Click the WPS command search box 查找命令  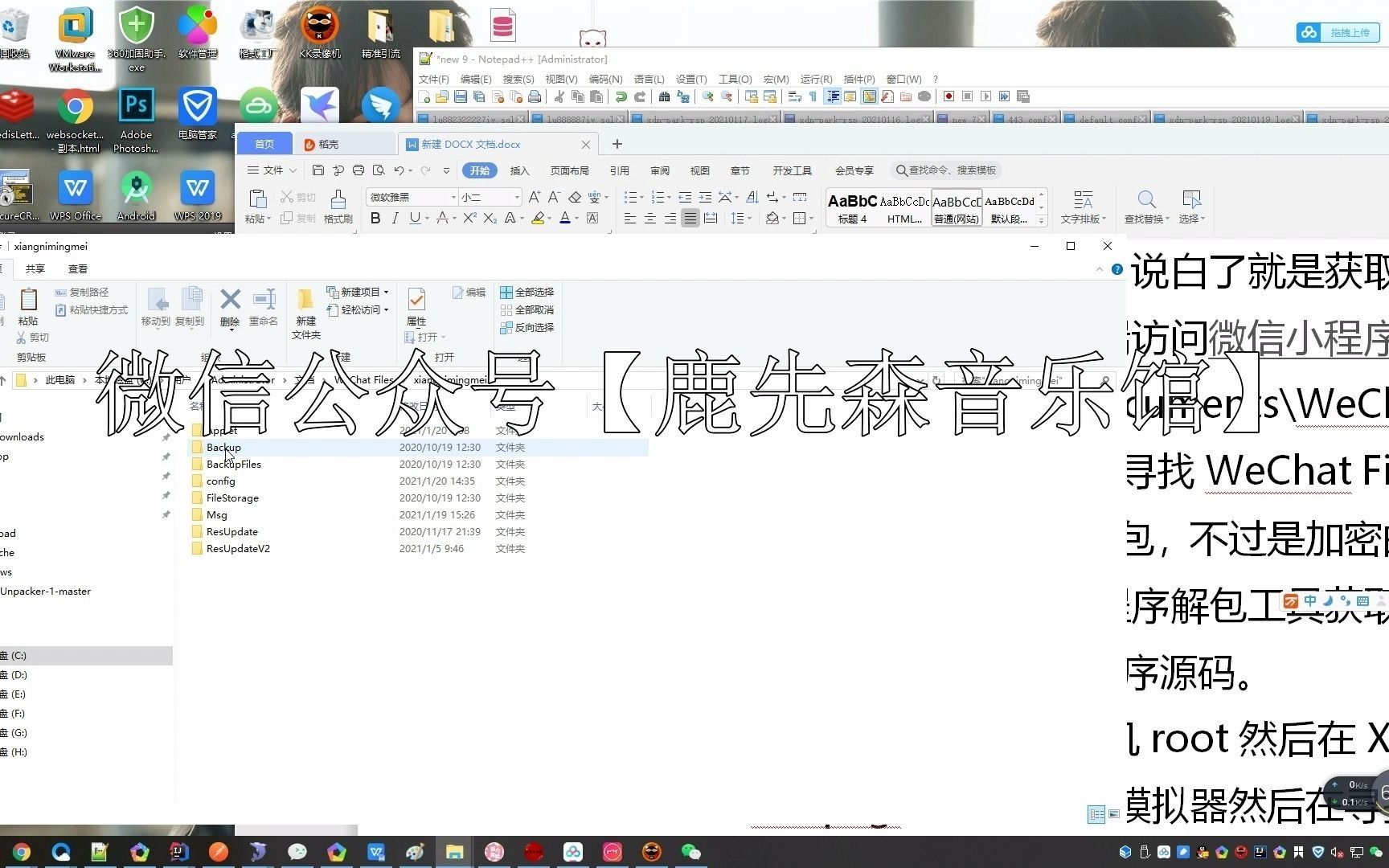click(947, 170)
